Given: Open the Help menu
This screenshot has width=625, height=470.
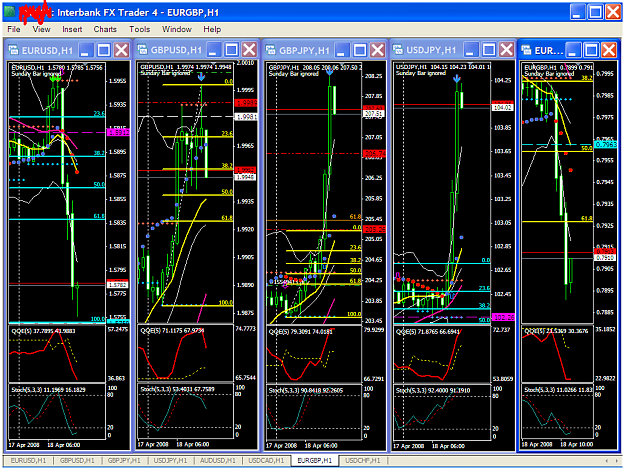Looking at the screenshot, I should 212,29.
